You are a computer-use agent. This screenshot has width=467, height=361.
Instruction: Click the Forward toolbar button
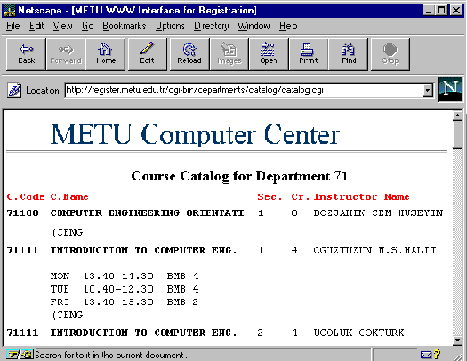[x=66, y=54]
